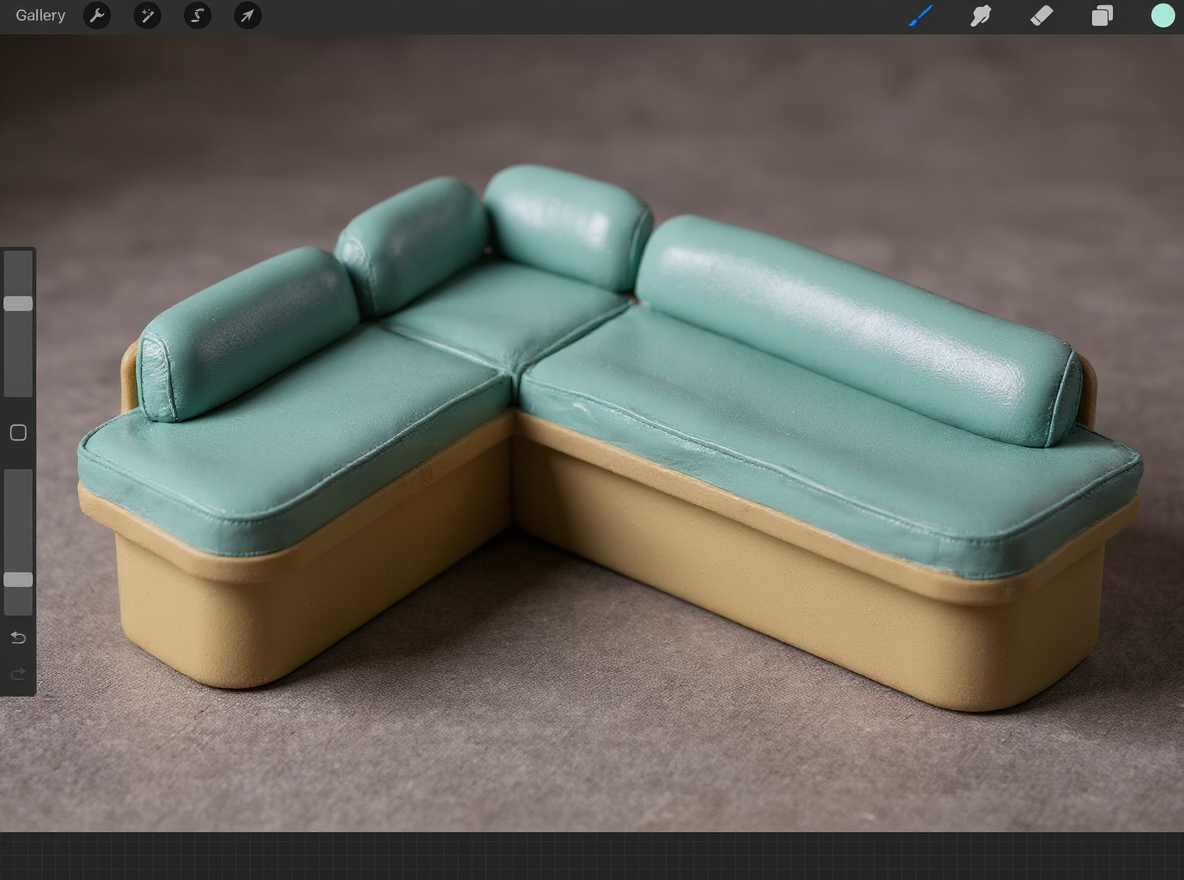
Task: Redo the last undone action
Action: pyautogui.click(x=18, y=674)
